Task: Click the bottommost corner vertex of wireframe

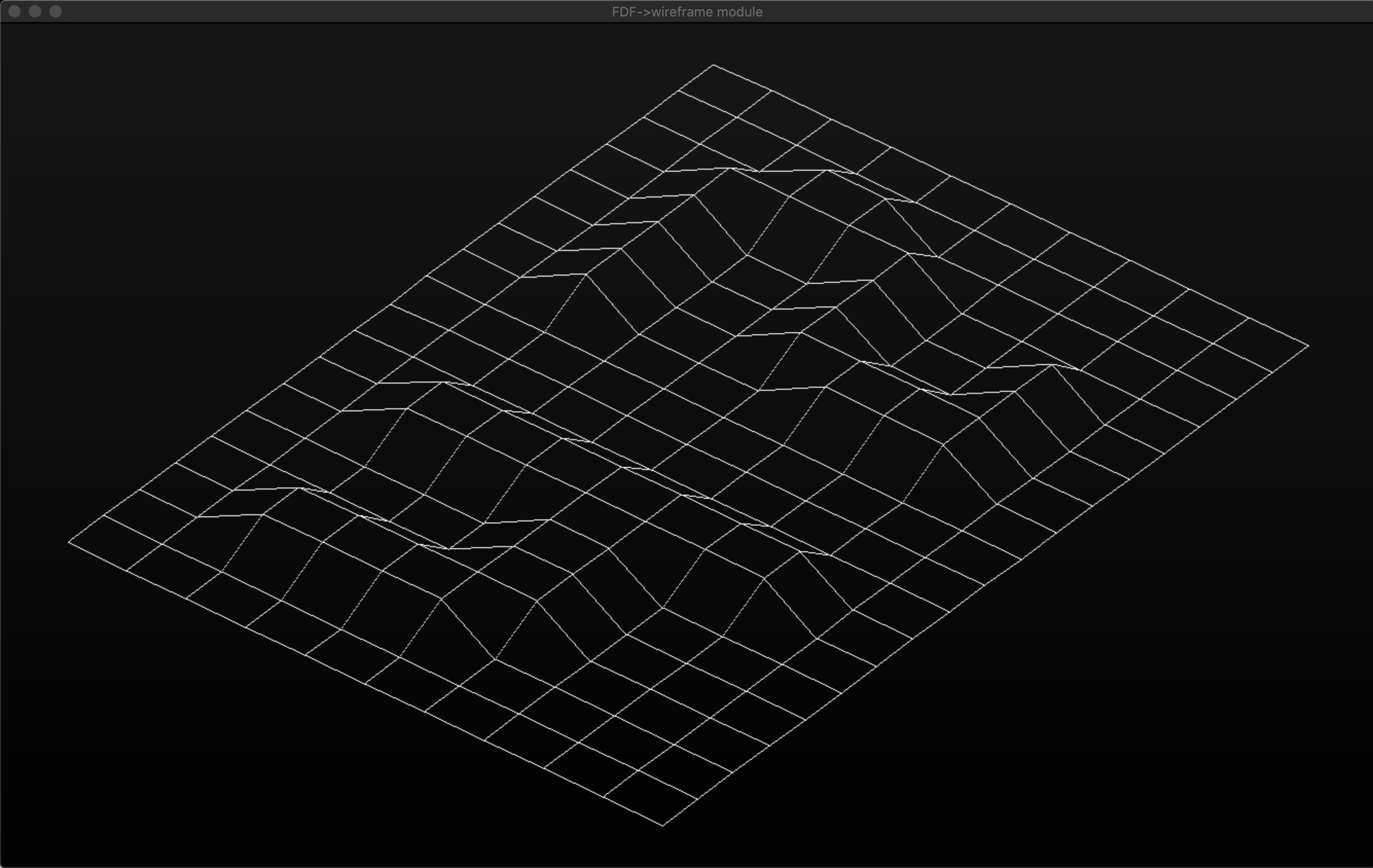Action: click(x=663, y=825)
